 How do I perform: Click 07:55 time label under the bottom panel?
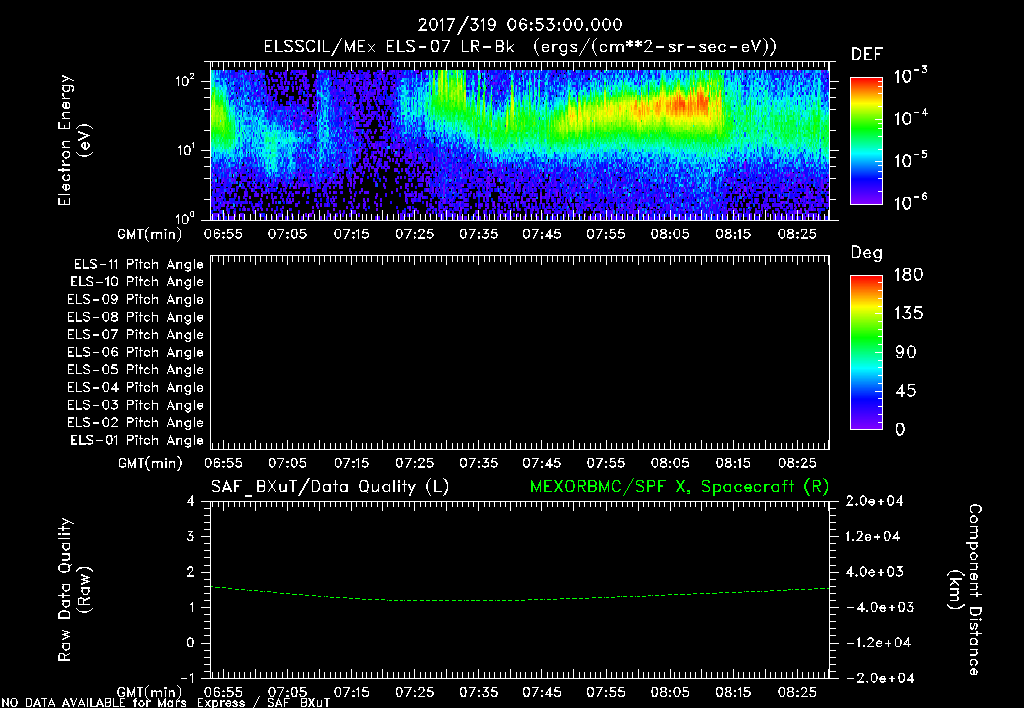(x=606, y=692)
